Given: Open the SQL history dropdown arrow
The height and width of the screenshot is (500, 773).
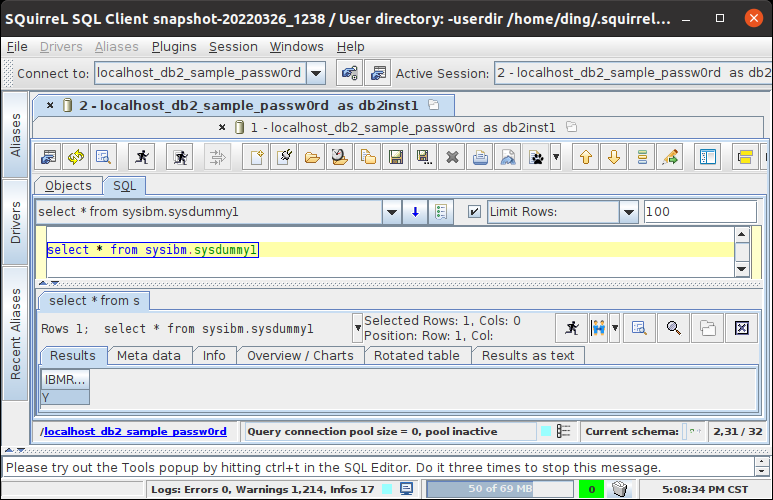Looking at the screenshot, I should click(x=392, y=212).
